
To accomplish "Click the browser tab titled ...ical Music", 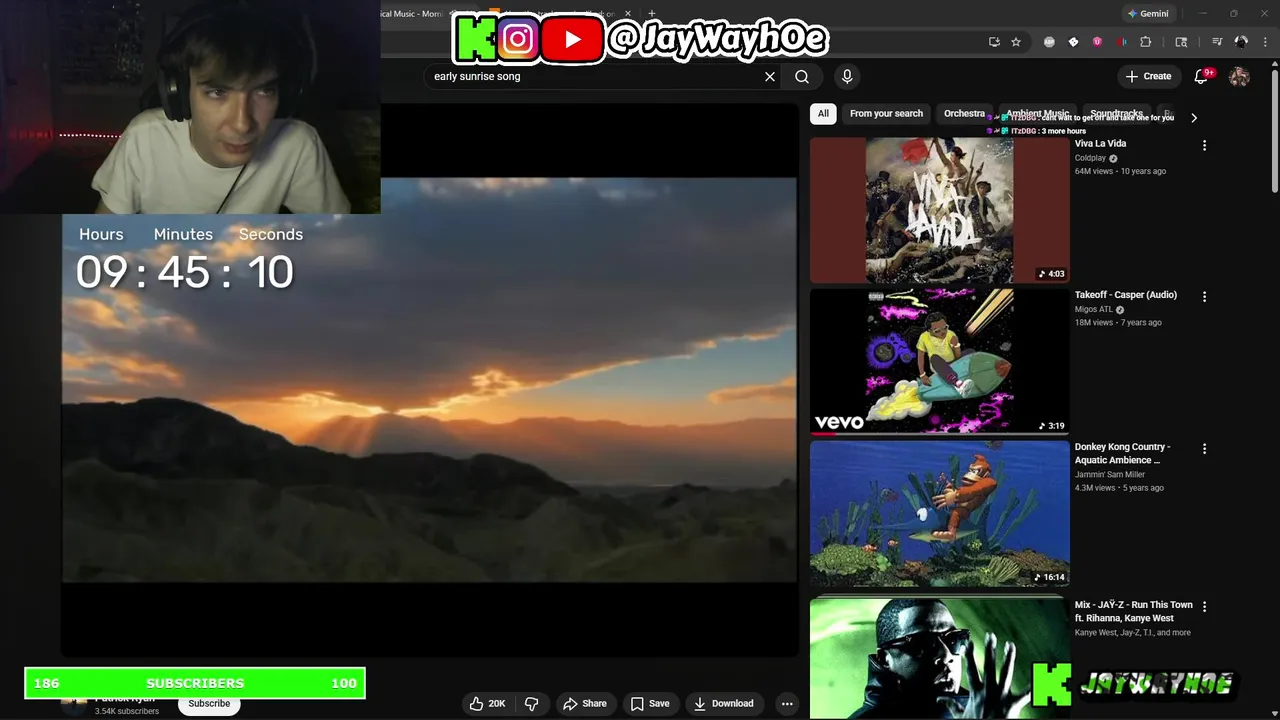I will click(x=415, y=14).
